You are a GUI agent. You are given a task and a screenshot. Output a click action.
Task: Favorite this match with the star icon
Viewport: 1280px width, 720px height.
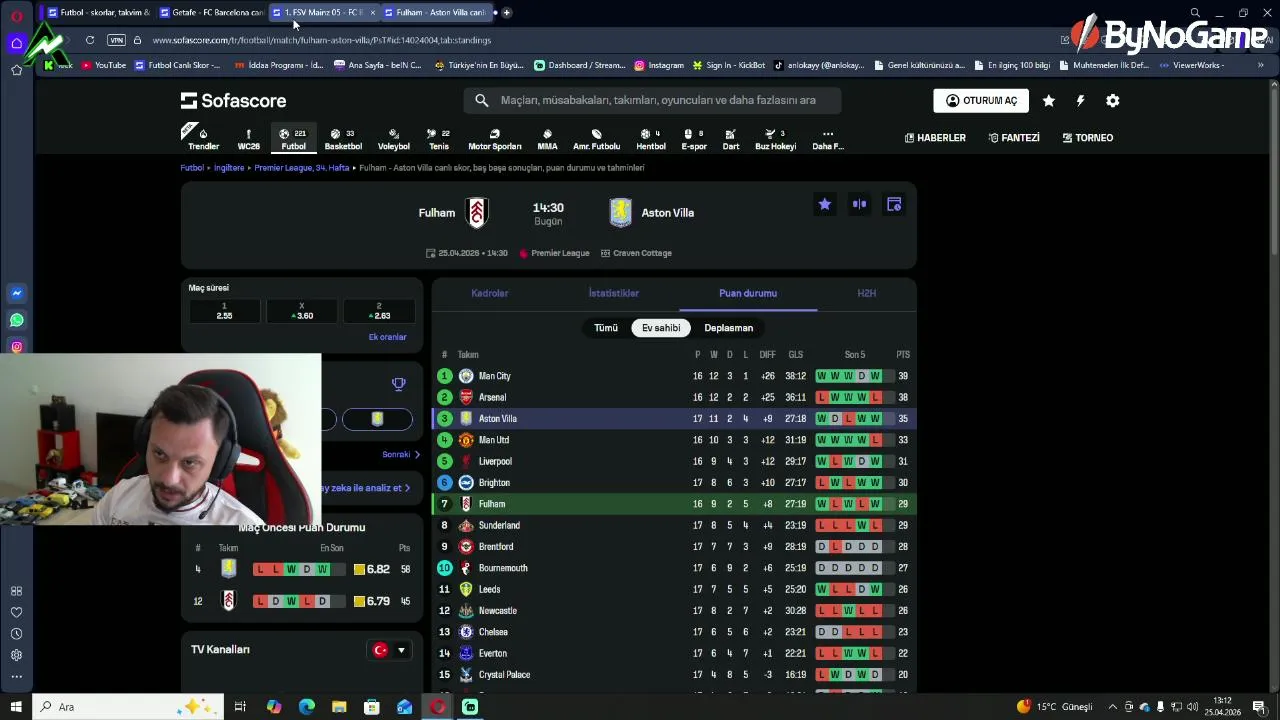click(824, 204)
